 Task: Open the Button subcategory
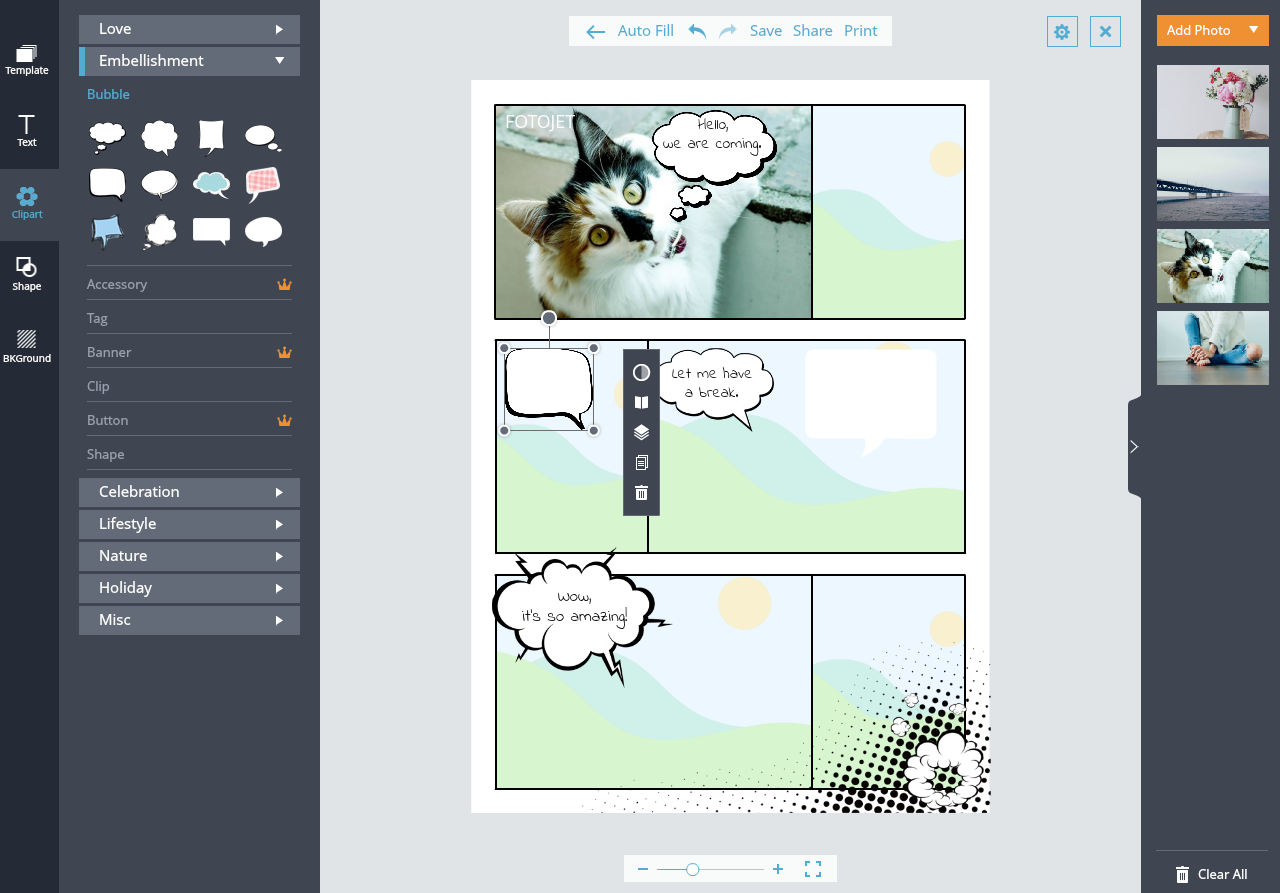point(189,420)
